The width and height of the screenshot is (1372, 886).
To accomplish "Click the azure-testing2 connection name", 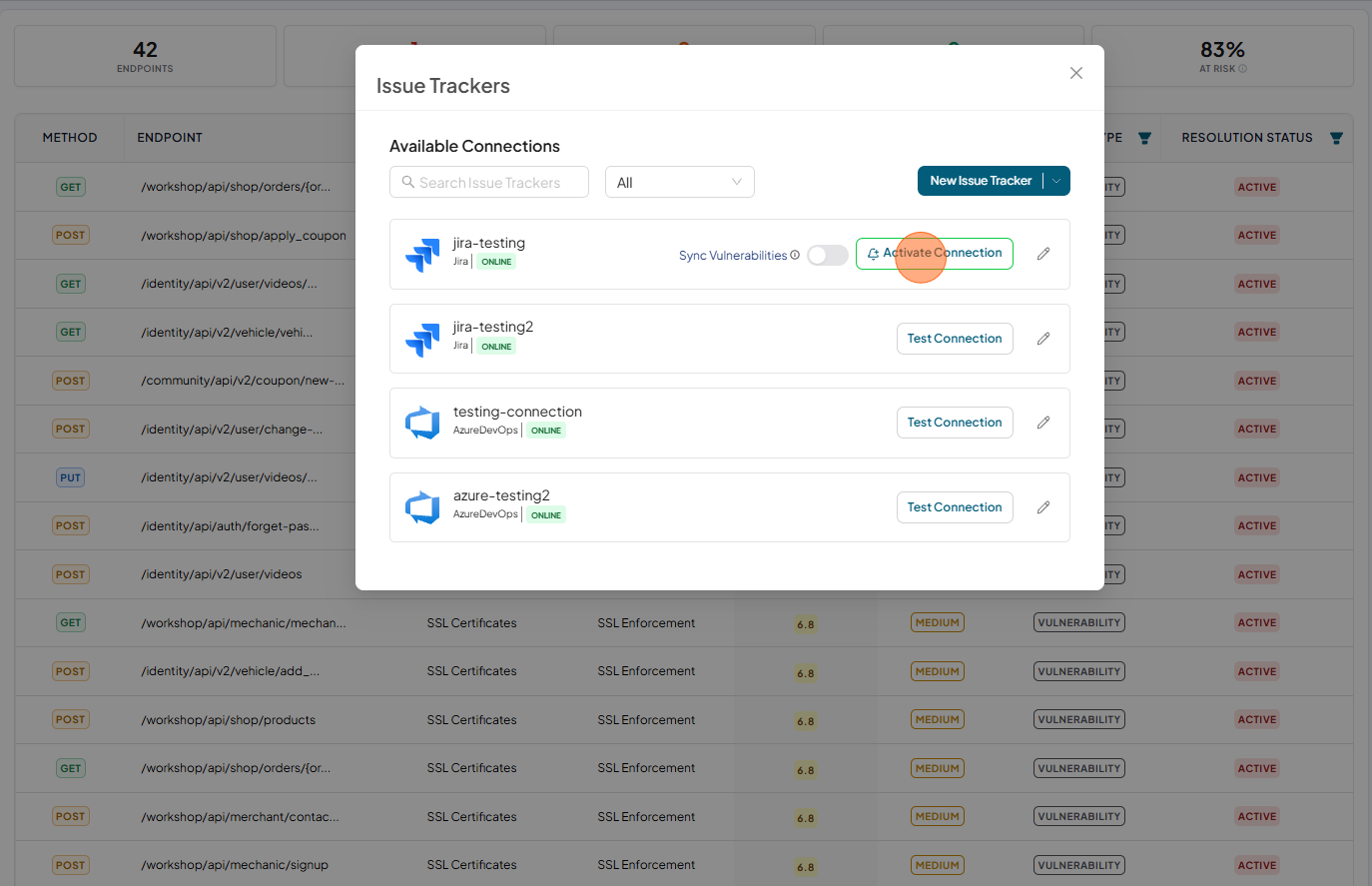I will pos(501,495).
